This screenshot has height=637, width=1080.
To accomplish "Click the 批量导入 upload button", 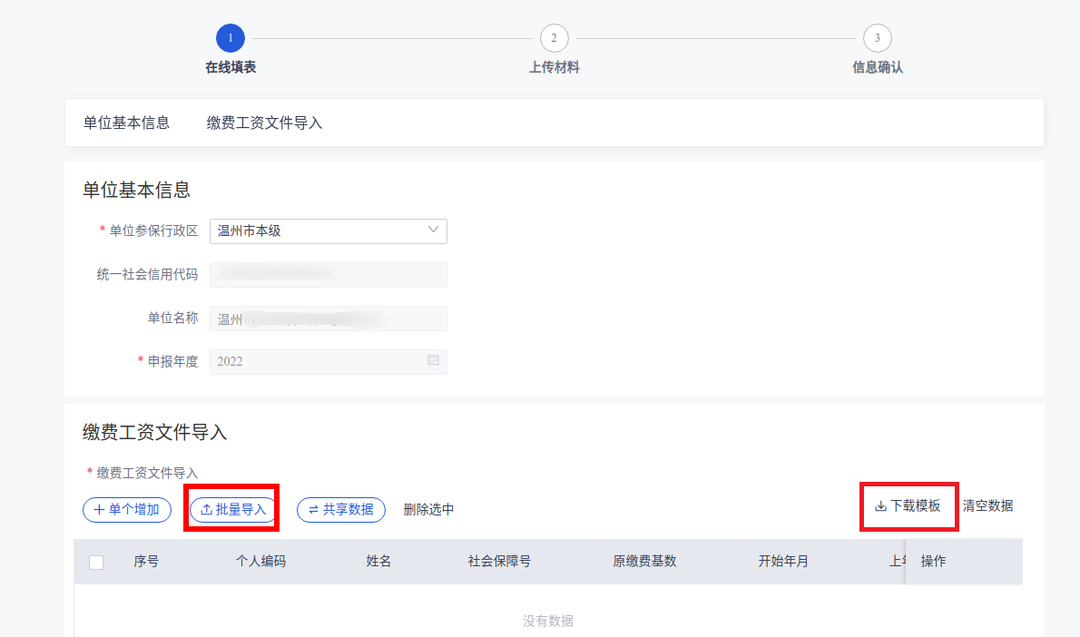I will 233,509.
